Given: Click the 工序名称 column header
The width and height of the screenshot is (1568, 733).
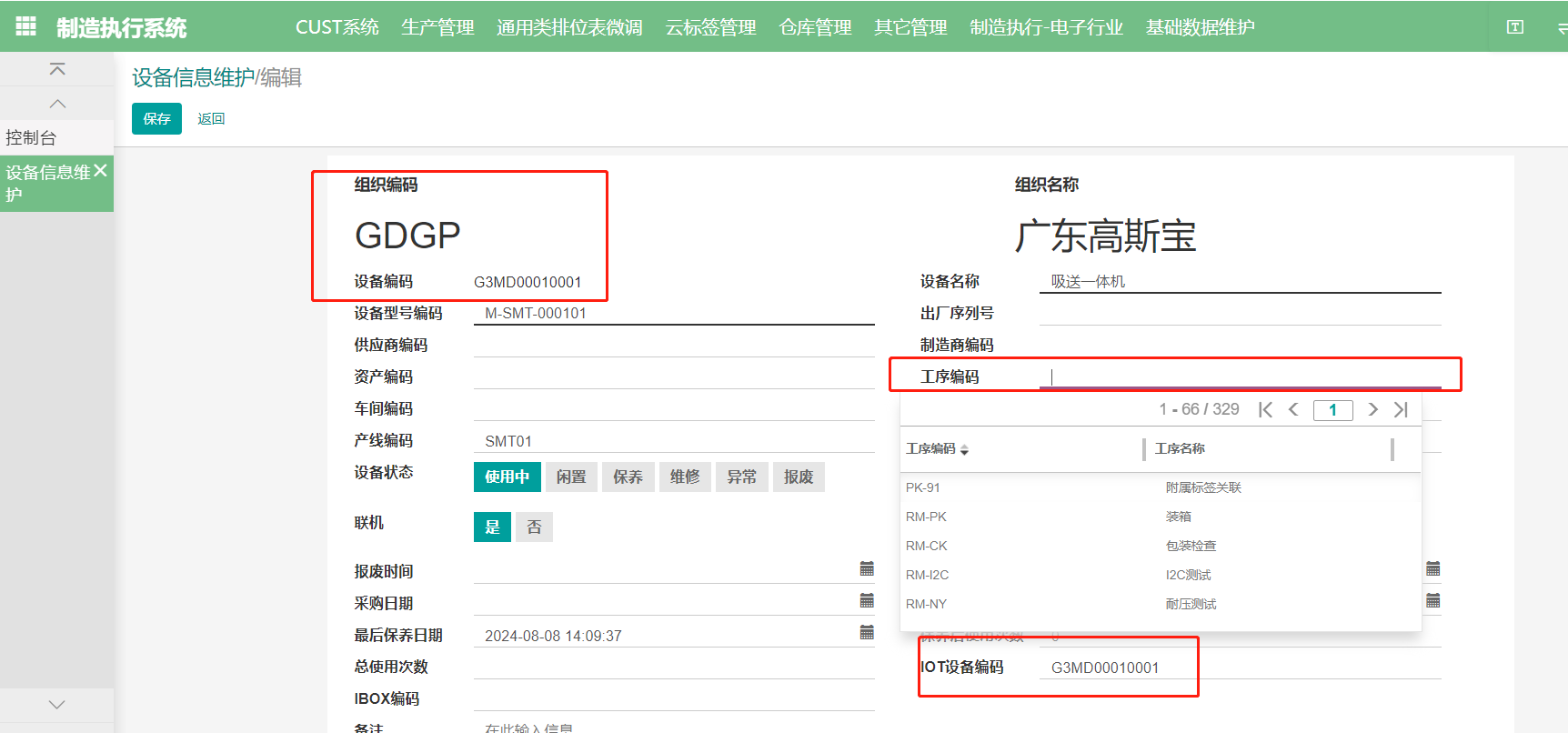Looking at the screenshot, I should [x=1180, y=448].
